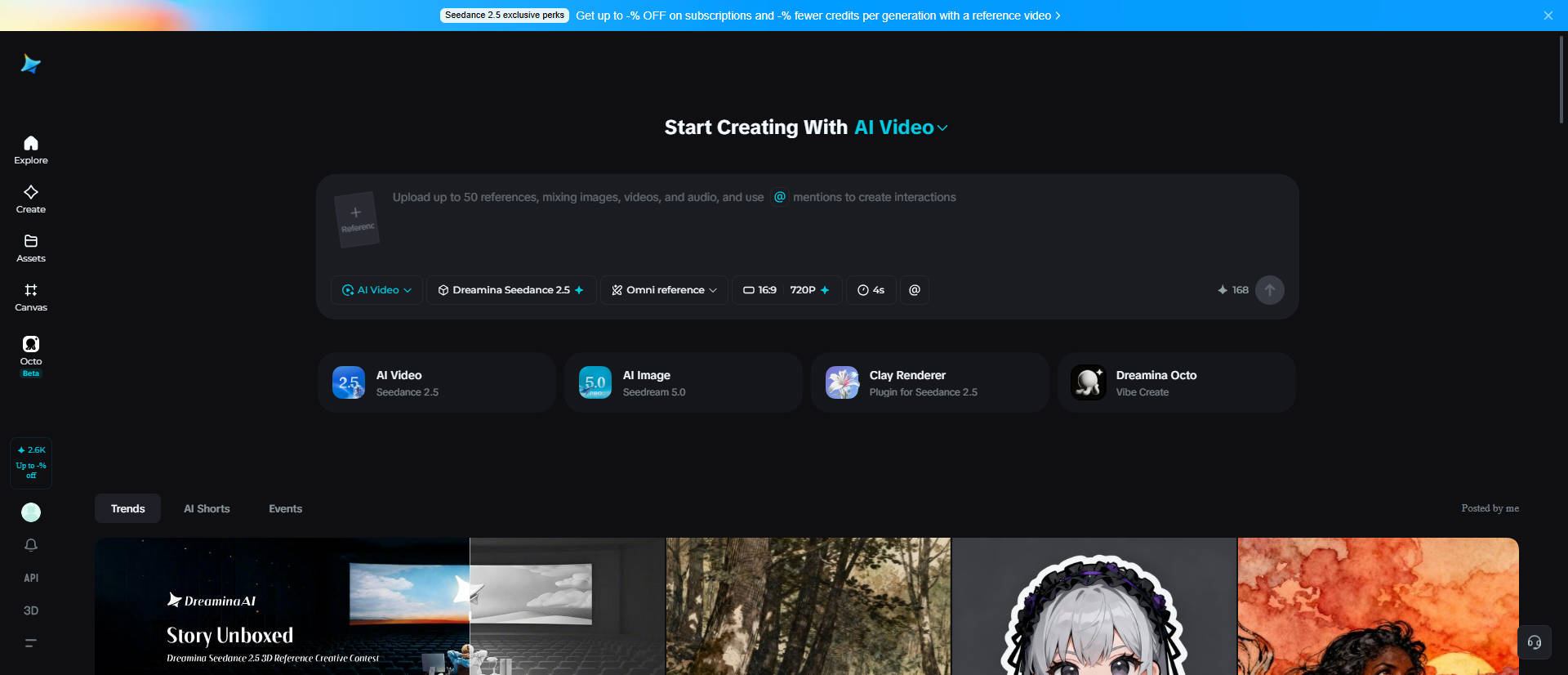Open the Explore page from the sidebar
This screenshot has height=675, width=1568.
click(x=31, y=150)
